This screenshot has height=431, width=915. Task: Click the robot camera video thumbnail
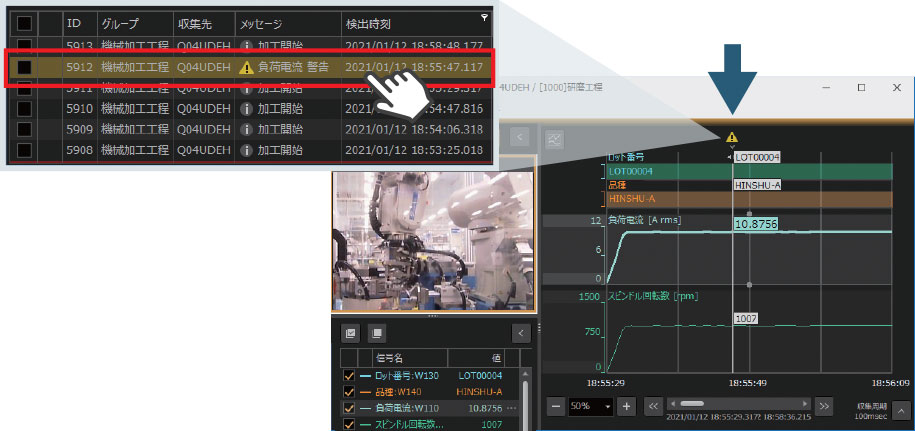point(434,238)
